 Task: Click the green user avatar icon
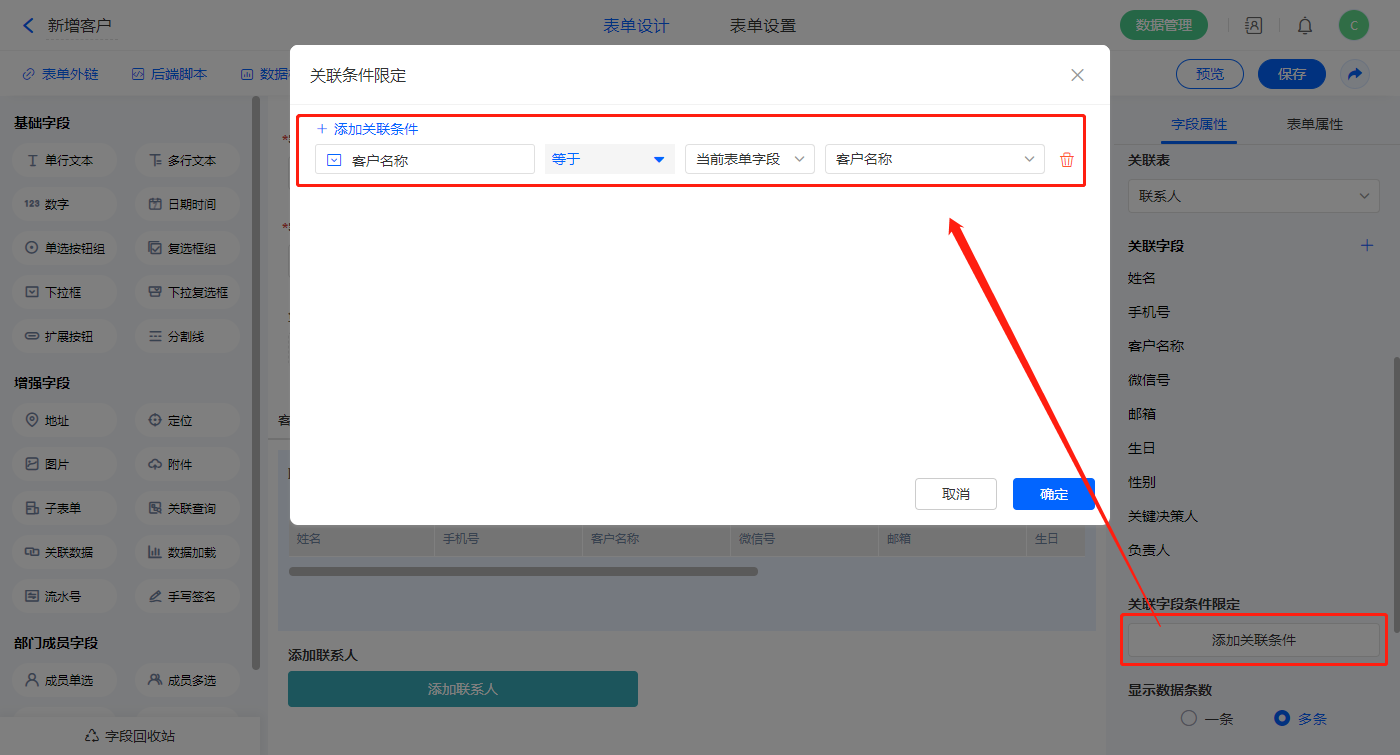tap(1353, 26)
